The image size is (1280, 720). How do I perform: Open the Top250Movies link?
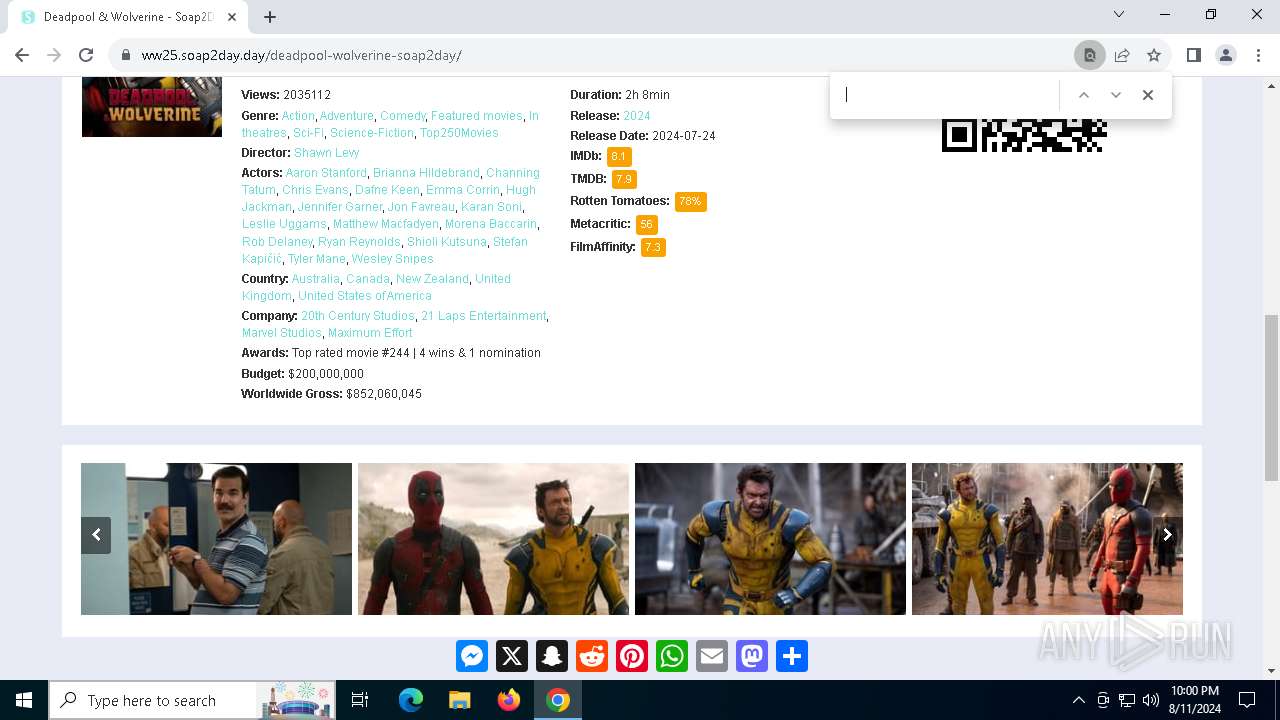coord(459,133)
